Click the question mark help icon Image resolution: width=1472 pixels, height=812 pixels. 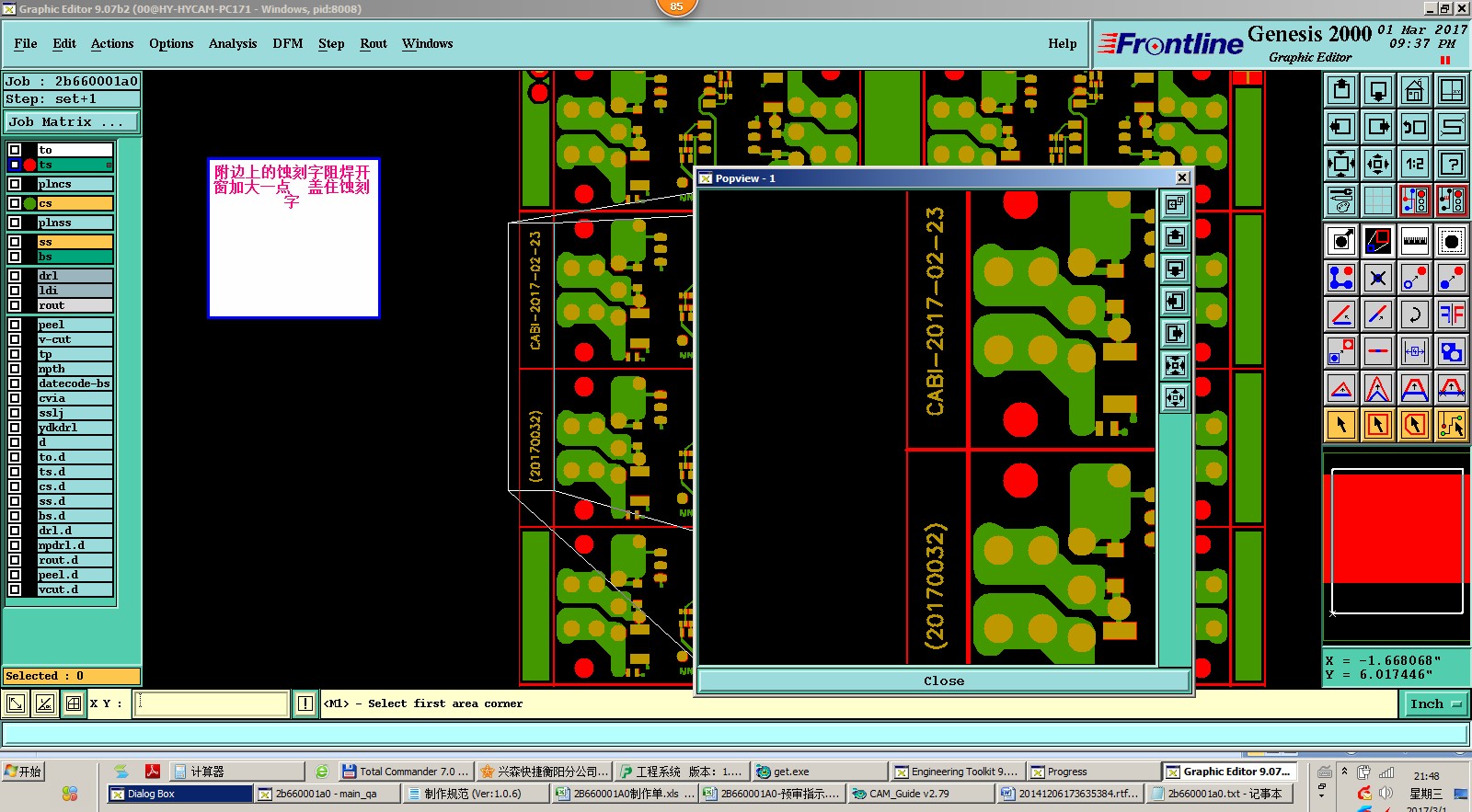click(x=1452, y=164)
